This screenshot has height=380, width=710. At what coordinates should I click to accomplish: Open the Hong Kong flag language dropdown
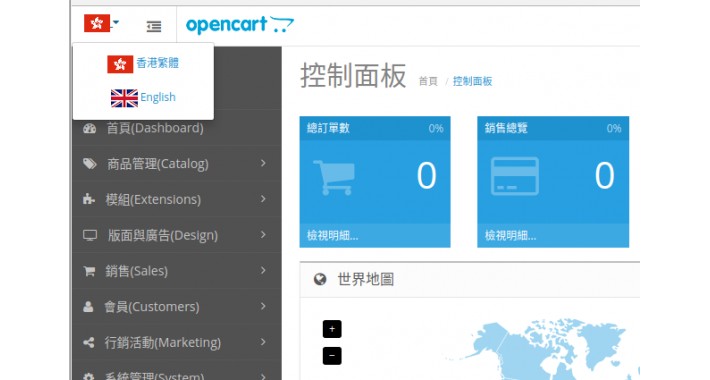coord(101,23)
